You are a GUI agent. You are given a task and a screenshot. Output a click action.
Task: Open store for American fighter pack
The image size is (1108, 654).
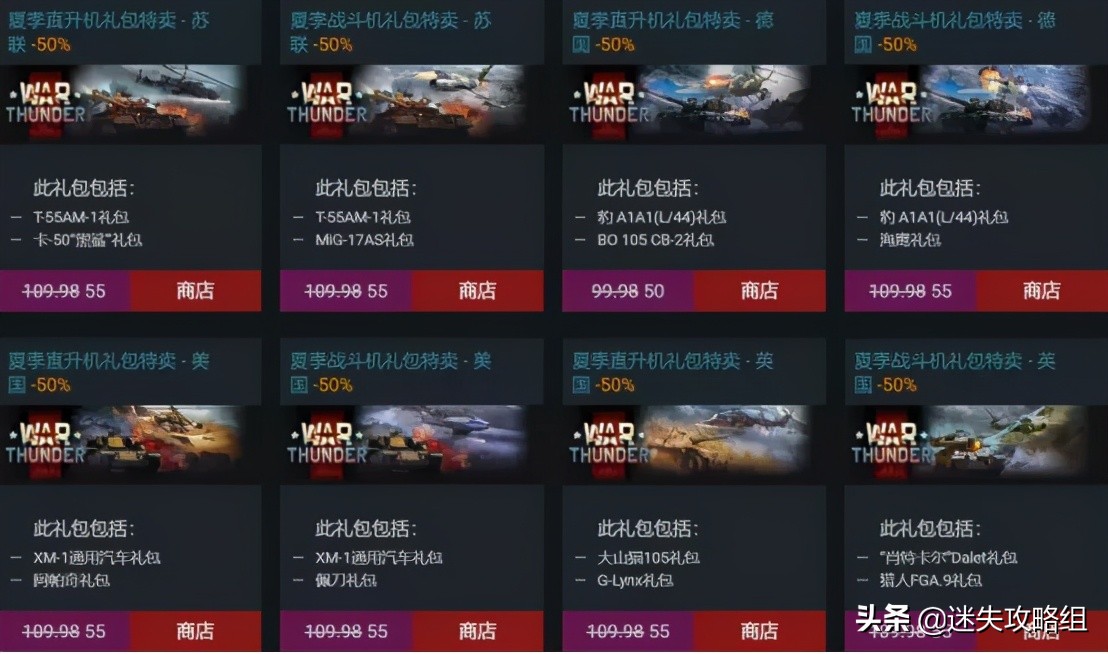coord(478,631)
